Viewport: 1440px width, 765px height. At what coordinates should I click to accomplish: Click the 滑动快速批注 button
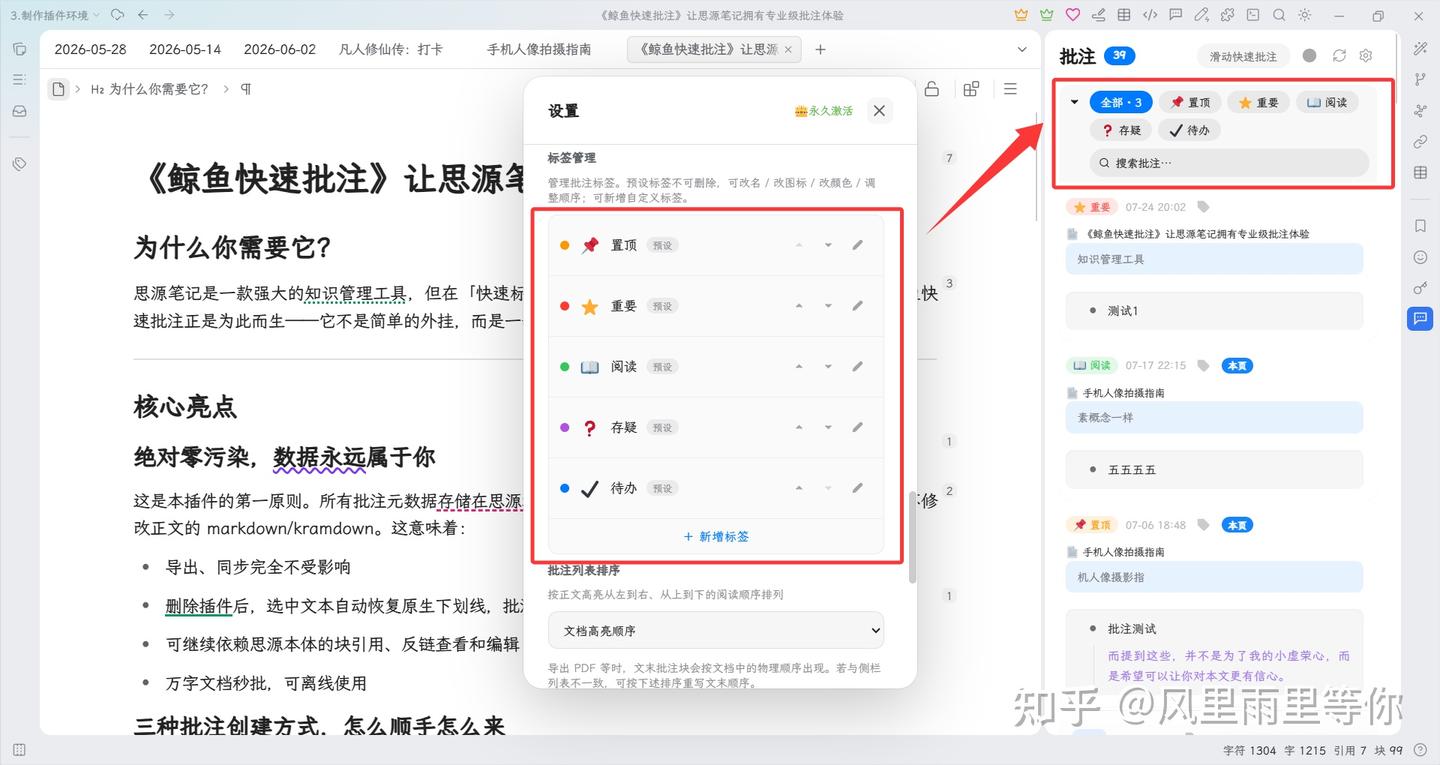pos(1243,57)
